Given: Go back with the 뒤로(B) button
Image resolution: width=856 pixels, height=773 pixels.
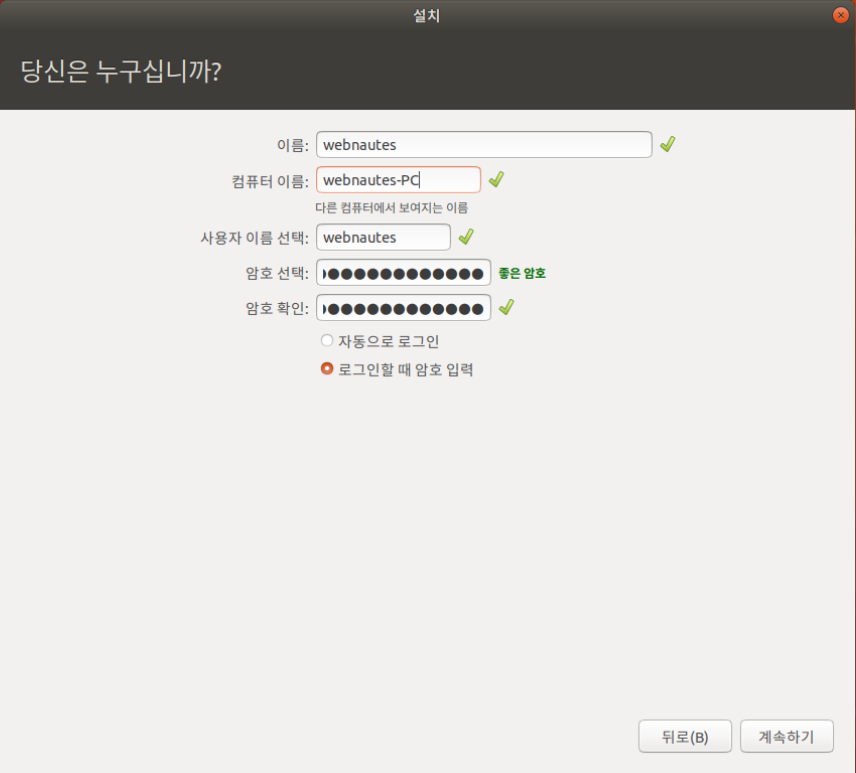Looking at the screenshot, I should click(685, 736).
